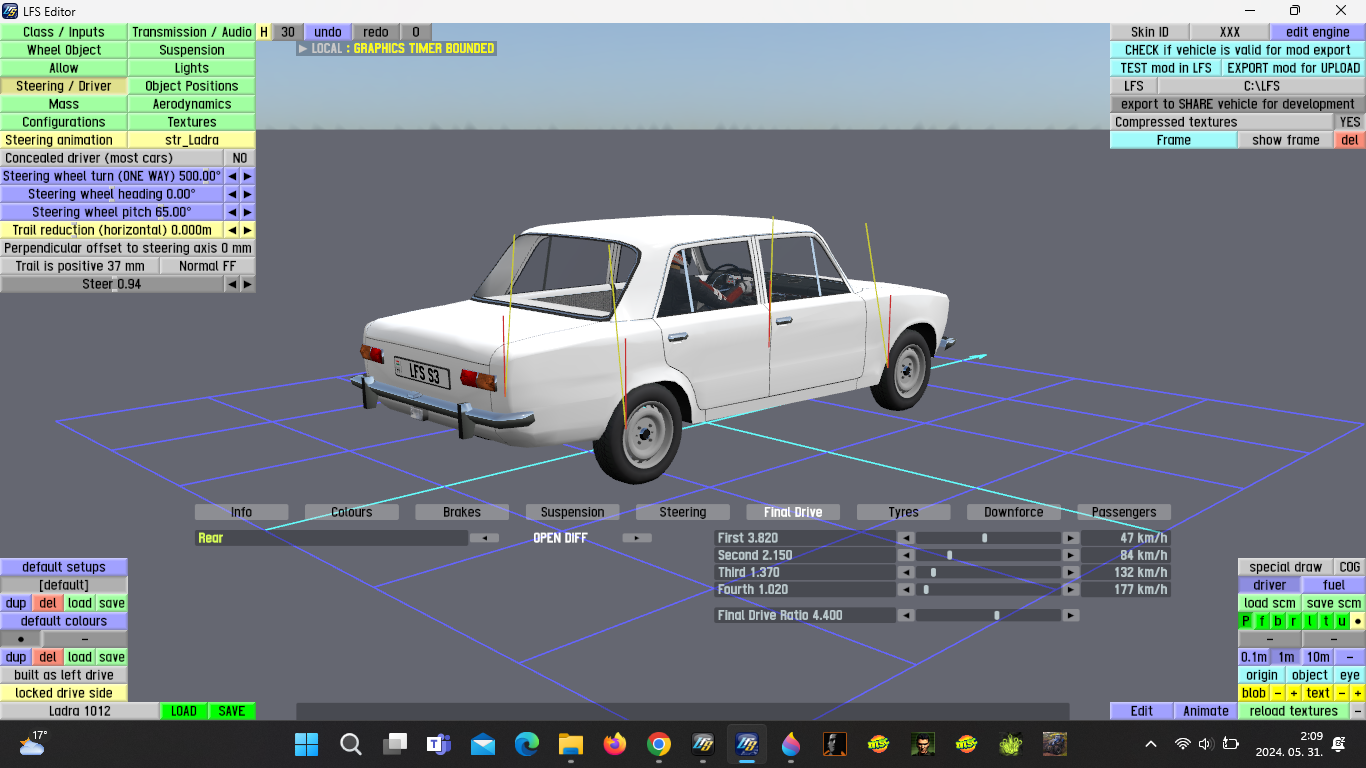
Task: Decrease Second gear ratio with left arrow
Action: pos(906,555)
